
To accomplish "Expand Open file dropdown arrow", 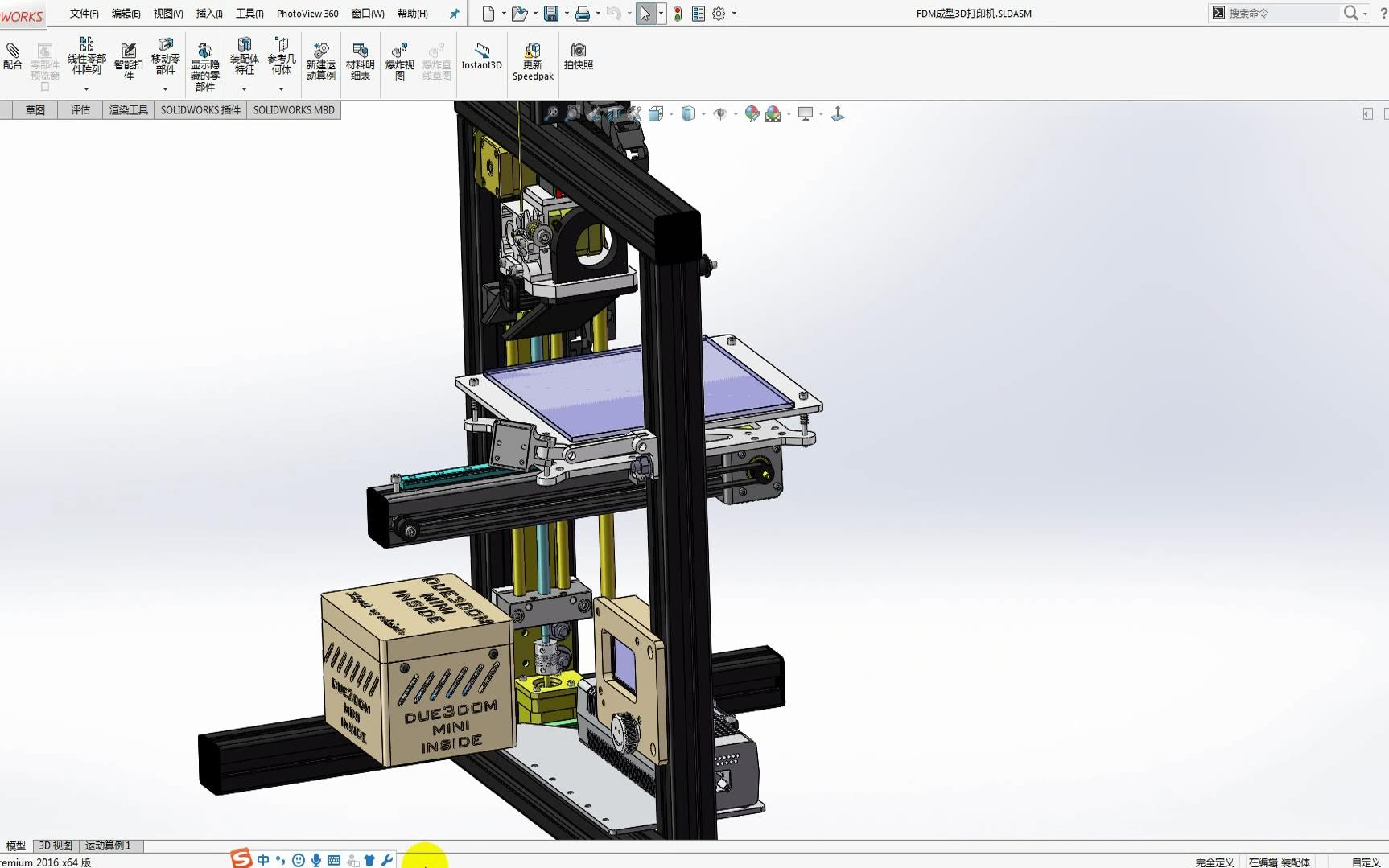I will (x=535, y=14).
